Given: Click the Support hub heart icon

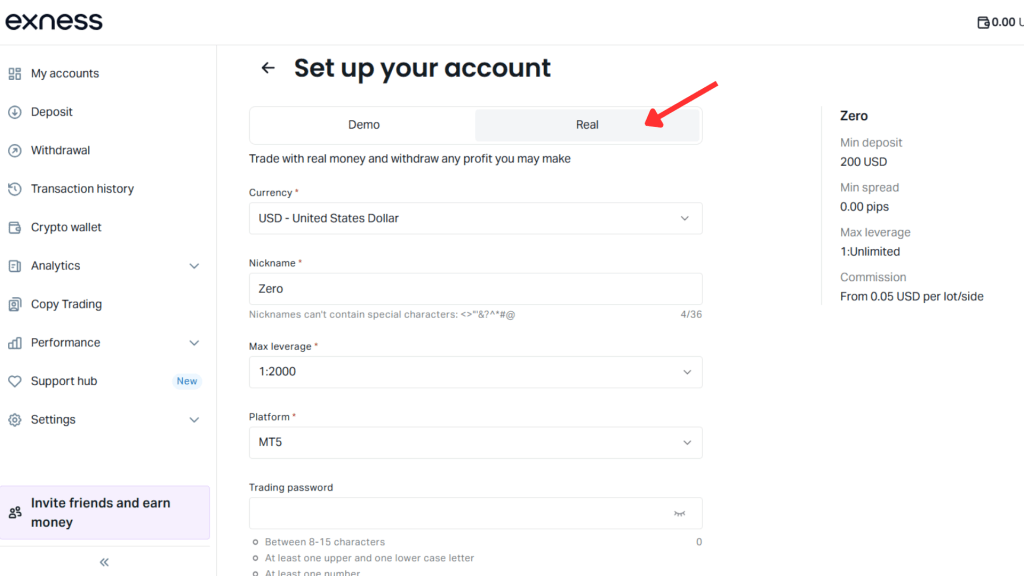Looking at the screenshot, I should coord(15,382).
